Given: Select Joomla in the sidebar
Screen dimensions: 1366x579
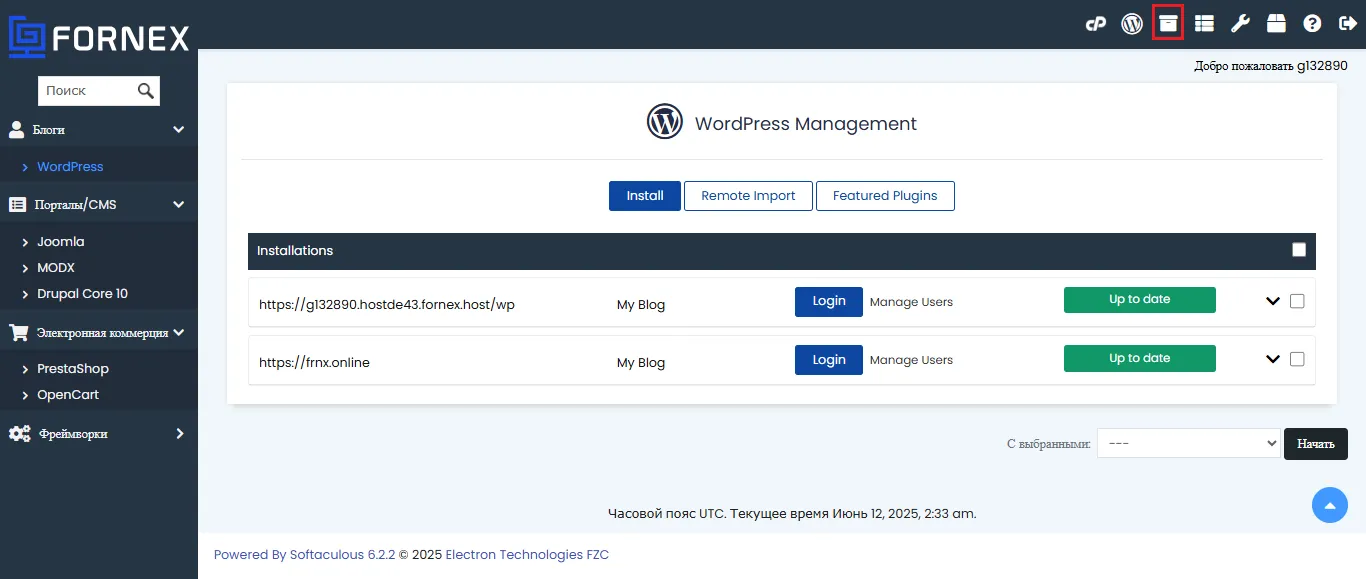Looking at the screenshot, I should pos(61,242).
